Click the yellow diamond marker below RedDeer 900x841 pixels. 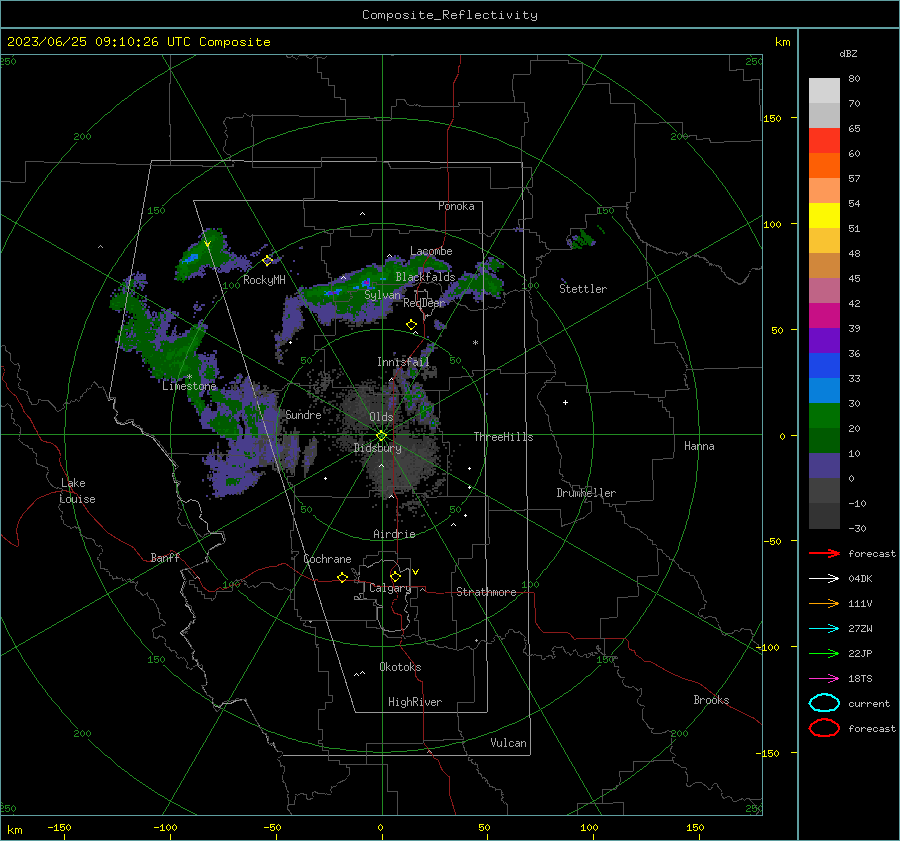[411, 325]
